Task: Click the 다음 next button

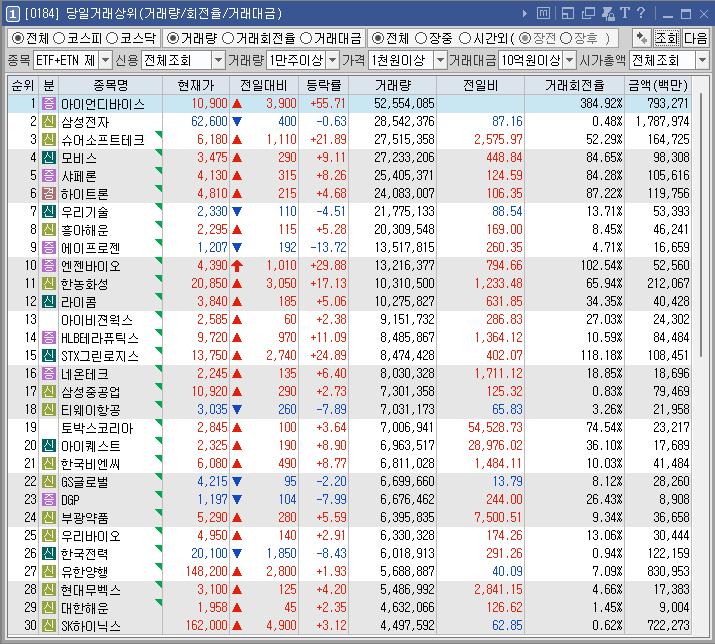Action: click(x=695, y=38)
